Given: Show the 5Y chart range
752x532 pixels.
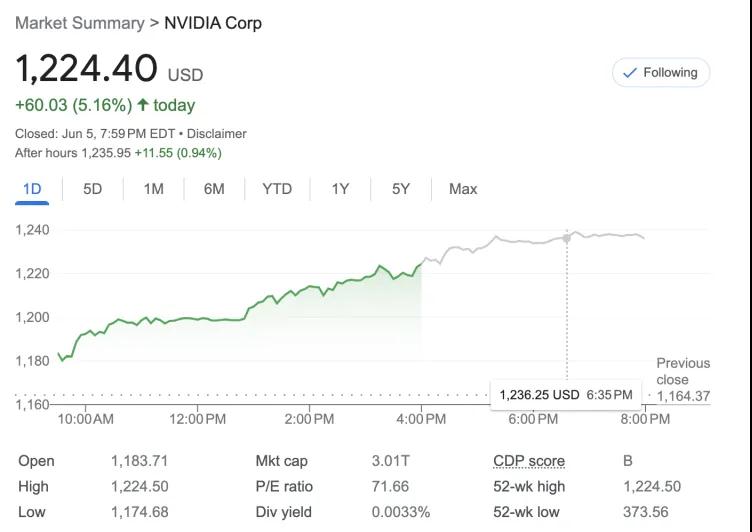Looking at the screenshot, I should click(x=401, y=189).
